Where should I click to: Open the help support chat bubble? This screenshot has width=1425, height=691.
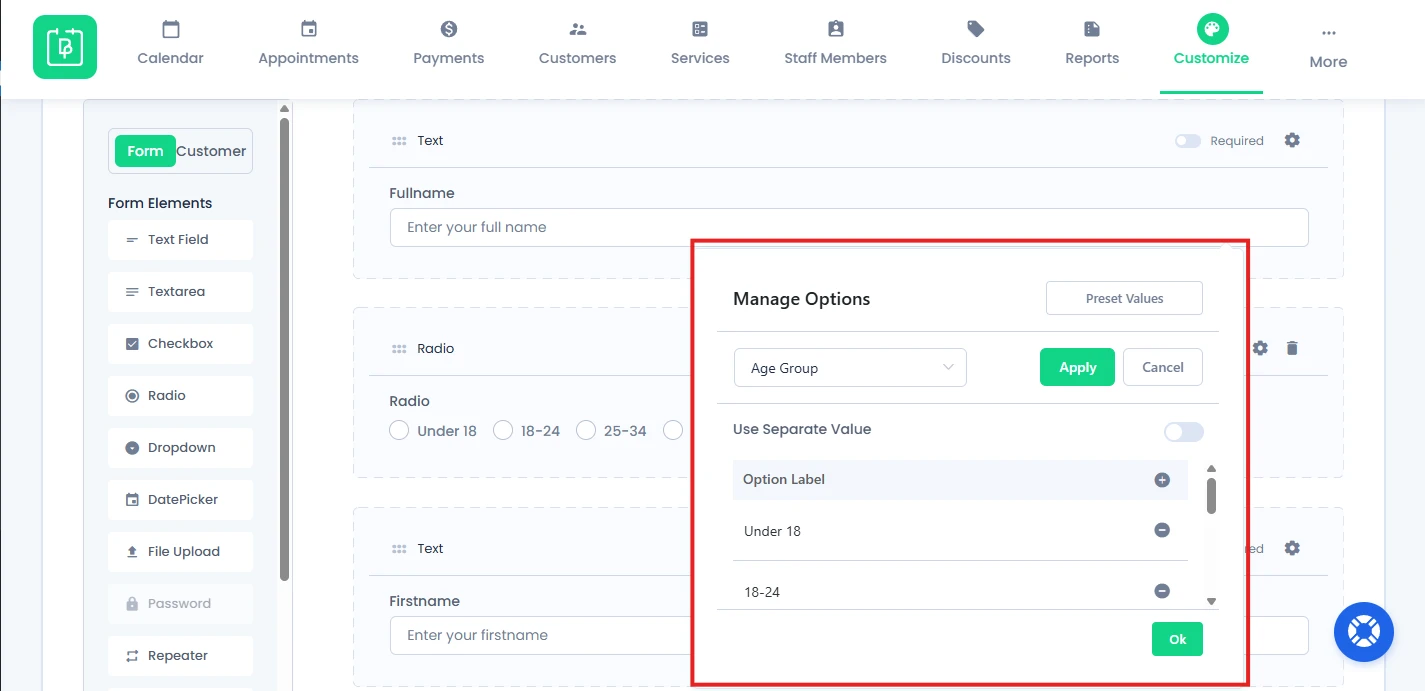click(x=1364, y=632)
